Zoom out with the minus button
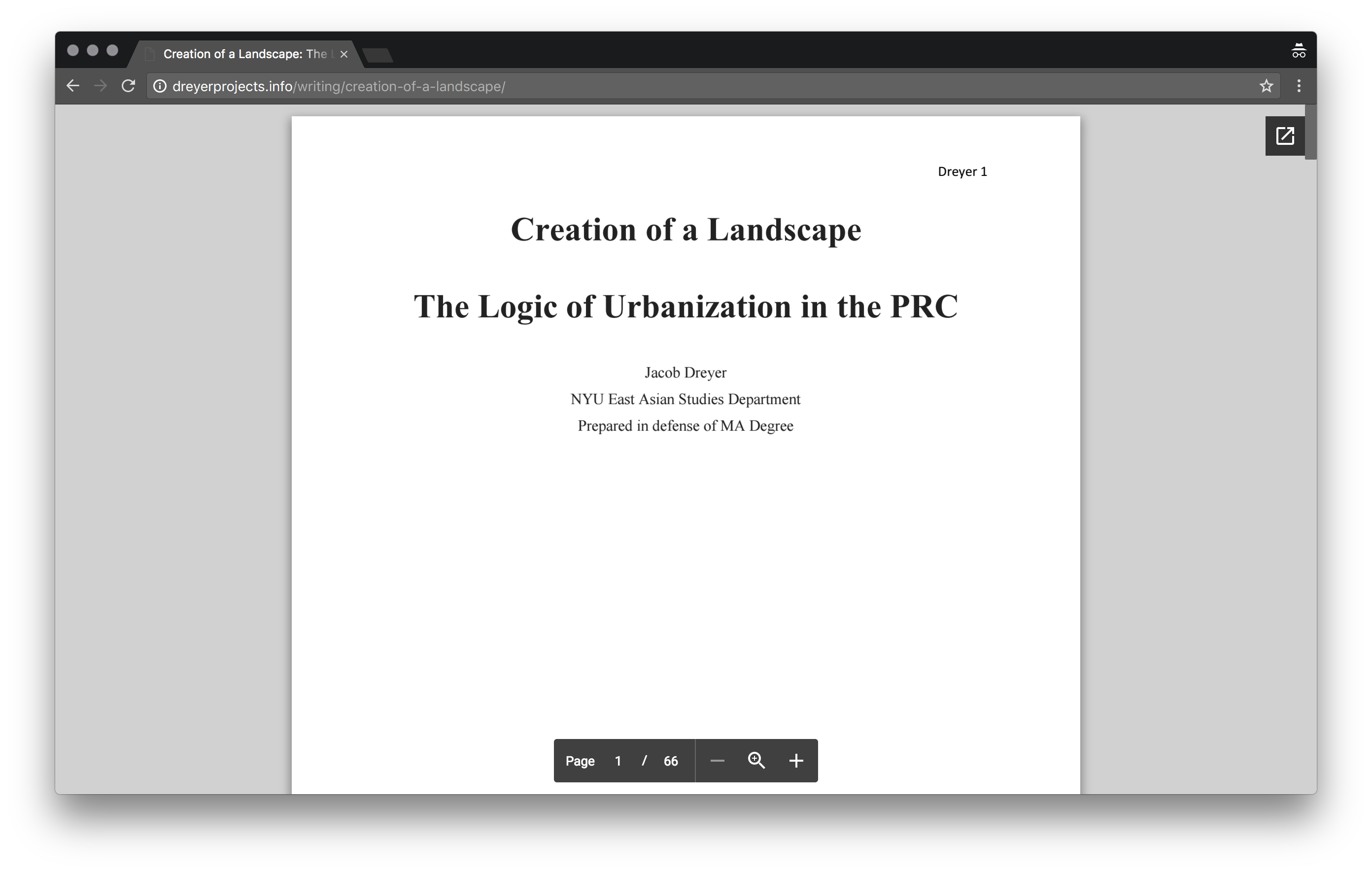 pyautogui.click(x=718, y=761)
